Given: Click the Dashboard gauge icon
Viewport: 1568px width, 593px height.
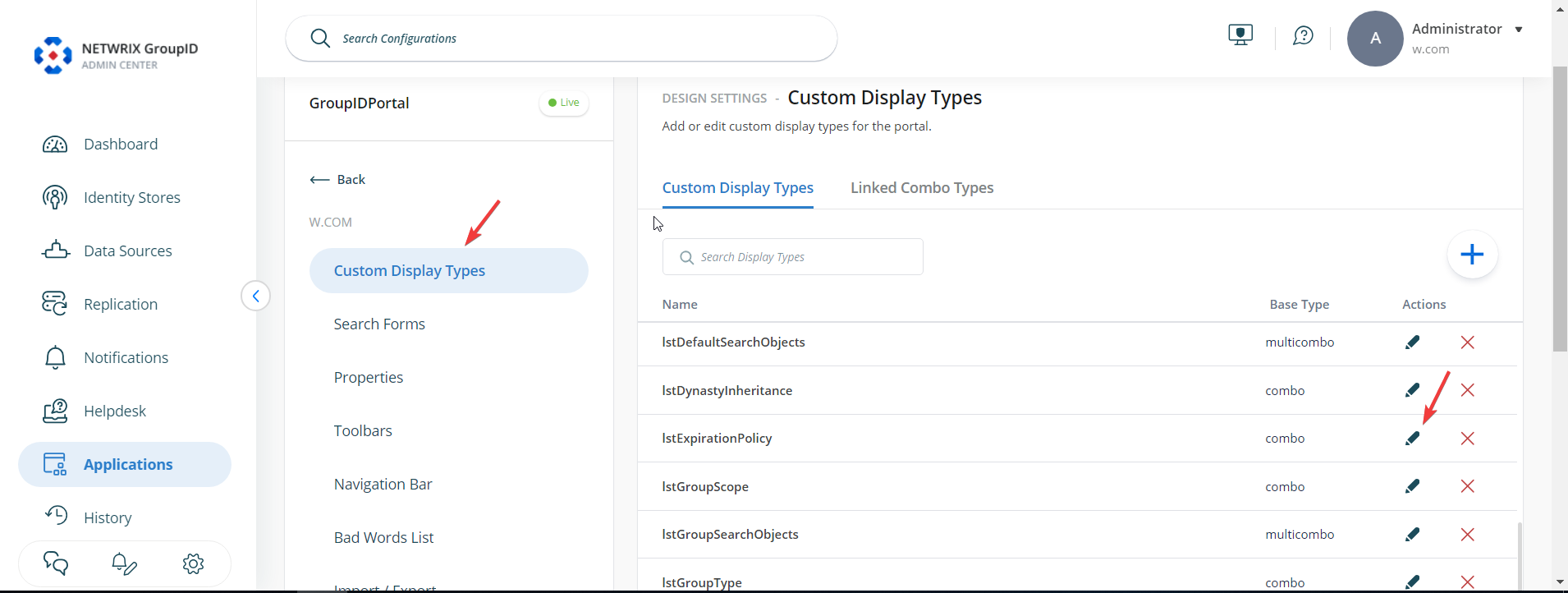Looking at the screenshot, I should pyautogui.click(x=55, y=145).
